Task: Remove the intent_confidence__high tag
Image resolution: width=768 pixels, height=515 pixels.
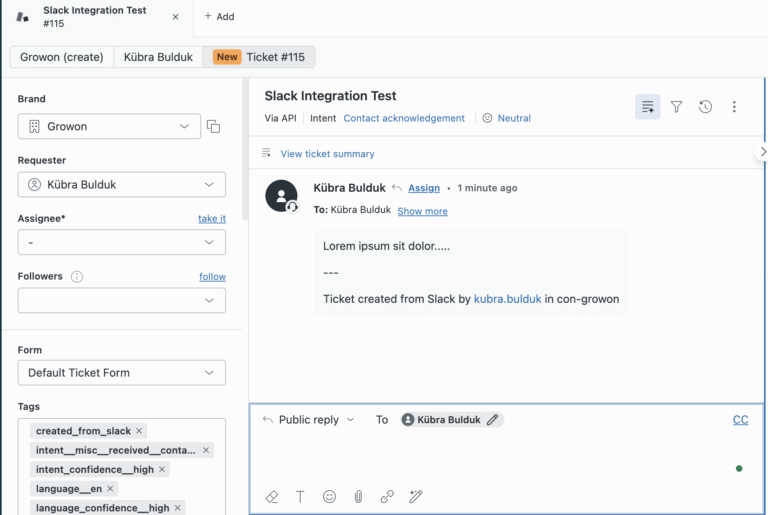Action: pos(162,469)
